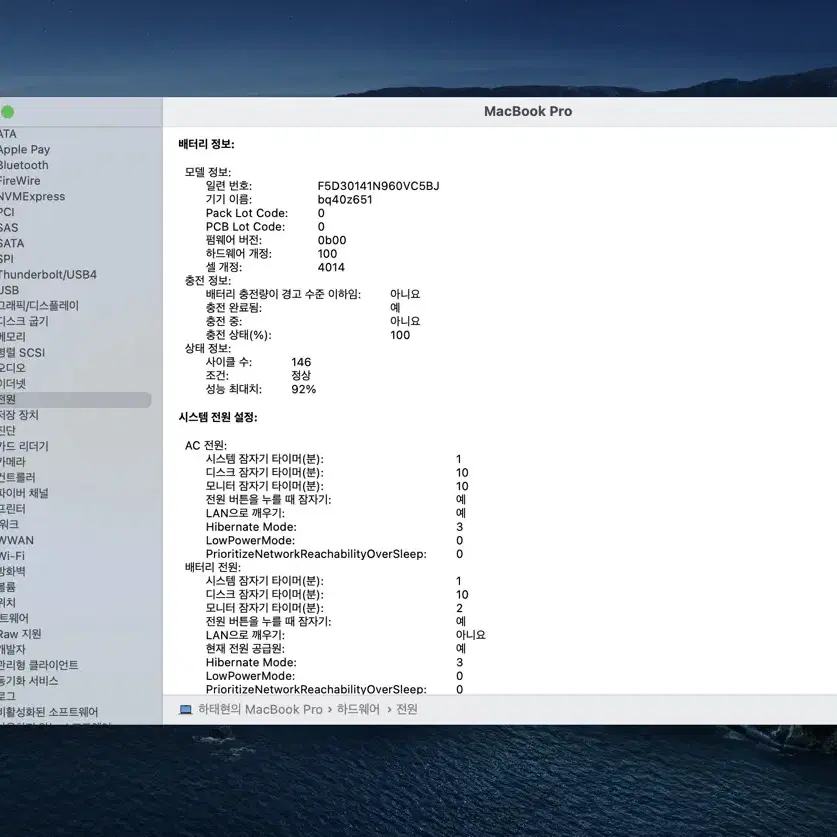Click the 현재 전원 공급원 label
This screenshot has height=837, width=837.
click(x=246, y=649)
